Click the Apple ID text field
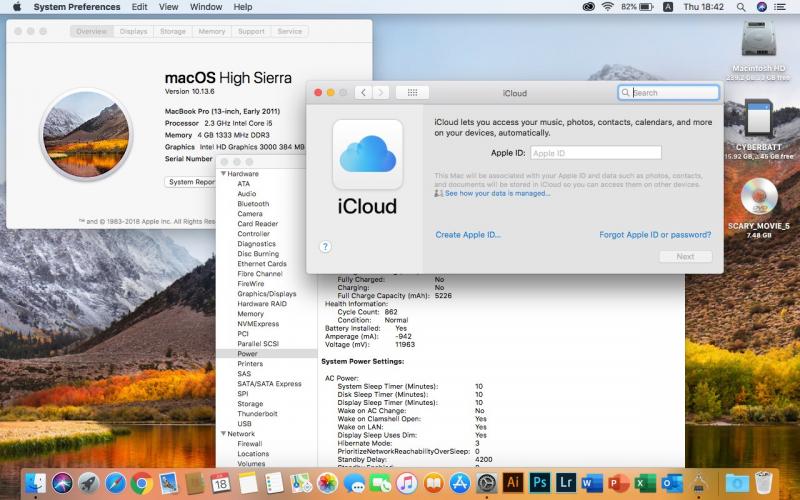Image resolution: width=800 pixels, height=500 pixels. tap(595, 153)
